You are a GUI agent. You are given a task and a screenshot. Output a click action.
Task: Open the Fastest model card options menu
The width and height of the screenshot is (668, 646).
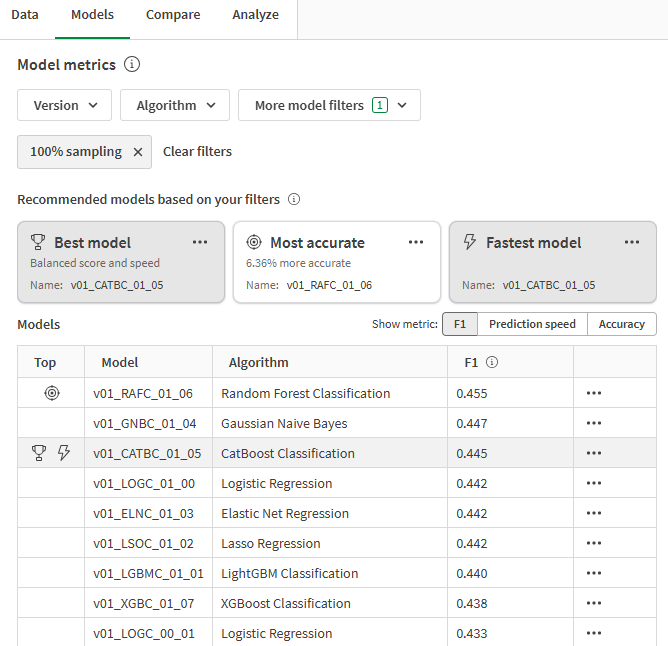[632, 242]
